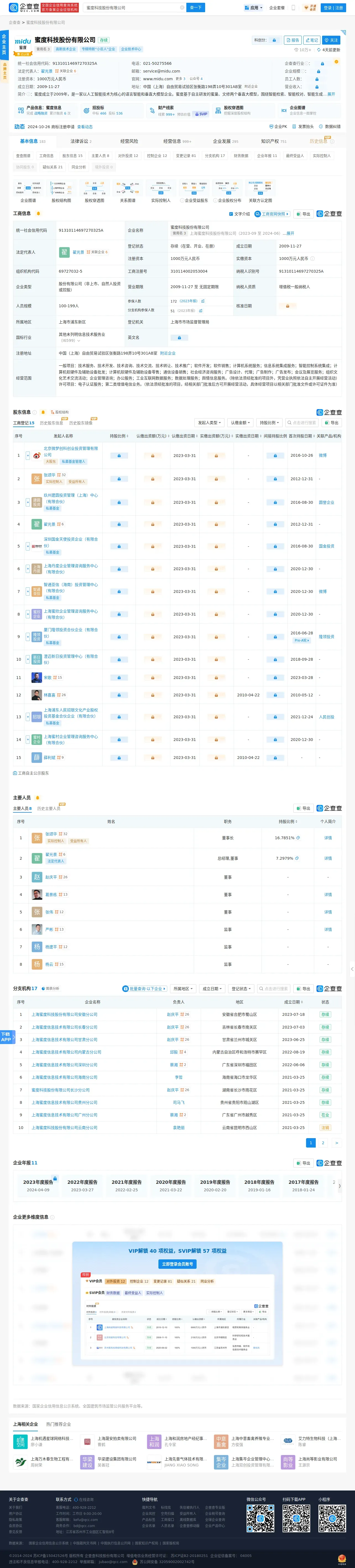Expand shareholder row 3 杭州建霞投资管理

pyautogui.click(x=28, y=502)
